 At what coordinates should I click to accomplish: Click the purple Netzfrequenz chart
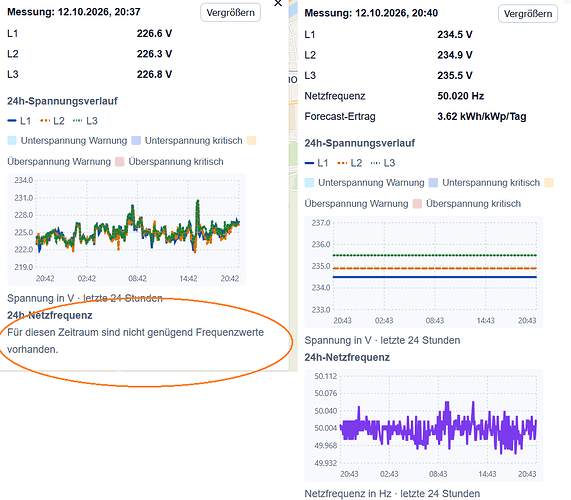pyautogui.click(x=424, y=426)
